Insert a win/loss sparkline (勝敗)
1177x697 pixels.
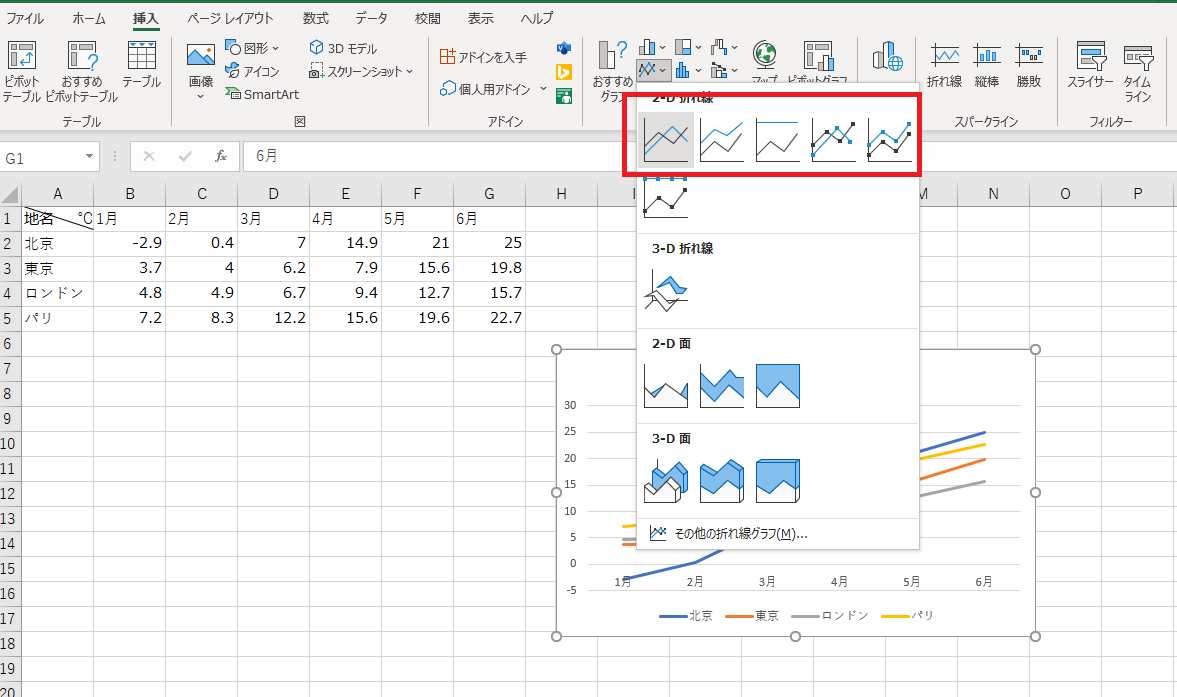[1029, 65]
